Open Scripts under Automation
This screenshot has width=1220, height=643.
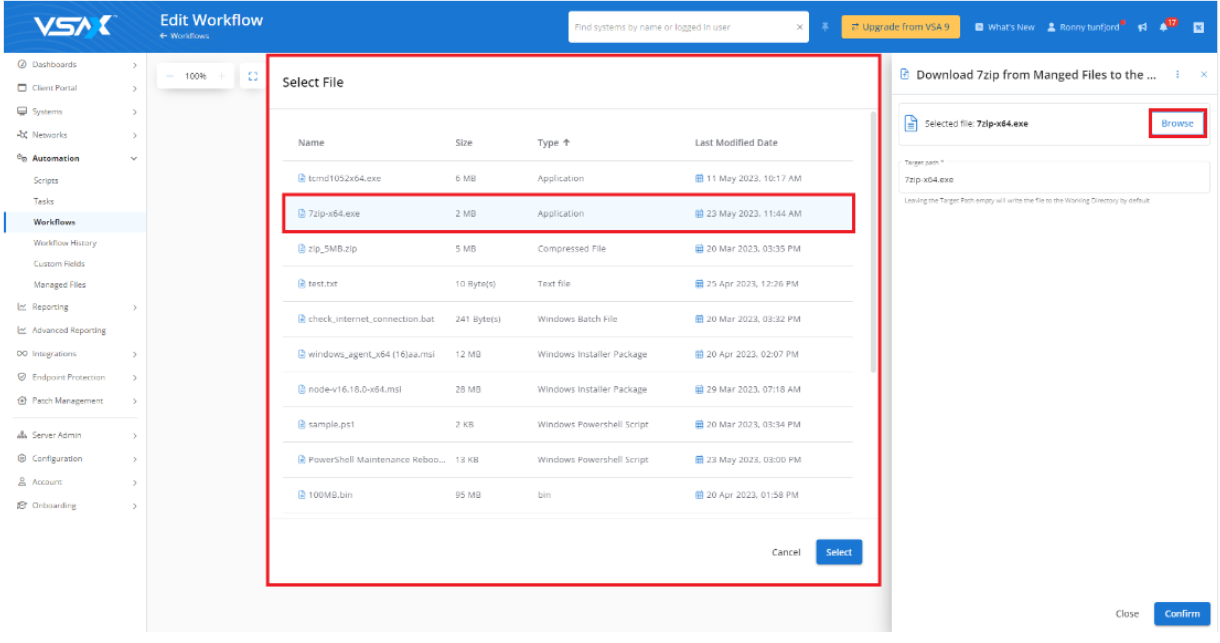point(46,181)
